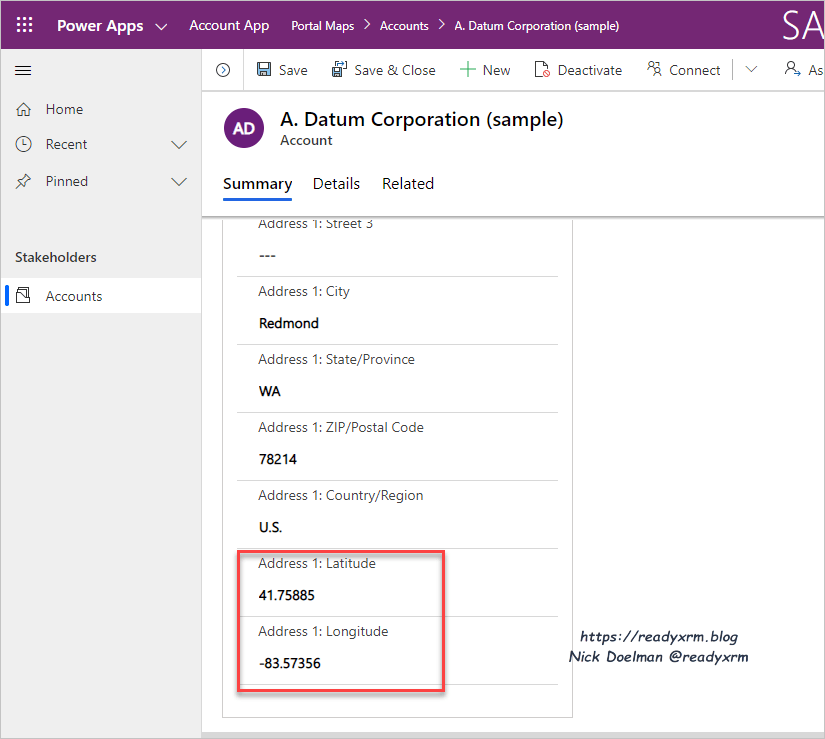Open the Connect options dropdown chevron
The height and width of the screenshot is (739, 825).
(x=752, y=70)
